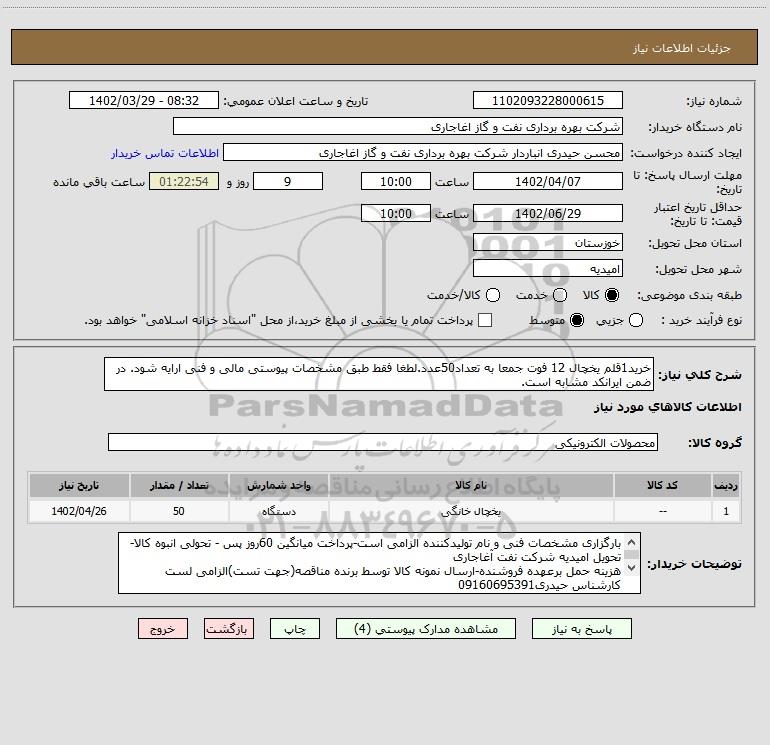Tick the اسناد خزانه اسلامی payment checkbox
The width and height of the screenshot is (770, 745).
[x=485, y=320]
